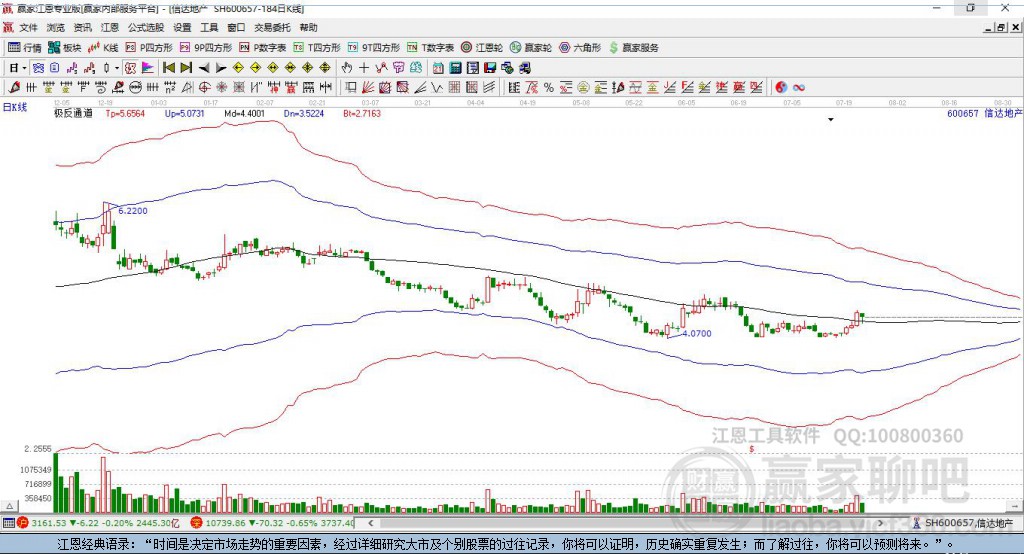Viewport: 1024px width, 554px height.
Task: Restore the inner document window
Action: pyautogui.click(x=1002, y=27)
